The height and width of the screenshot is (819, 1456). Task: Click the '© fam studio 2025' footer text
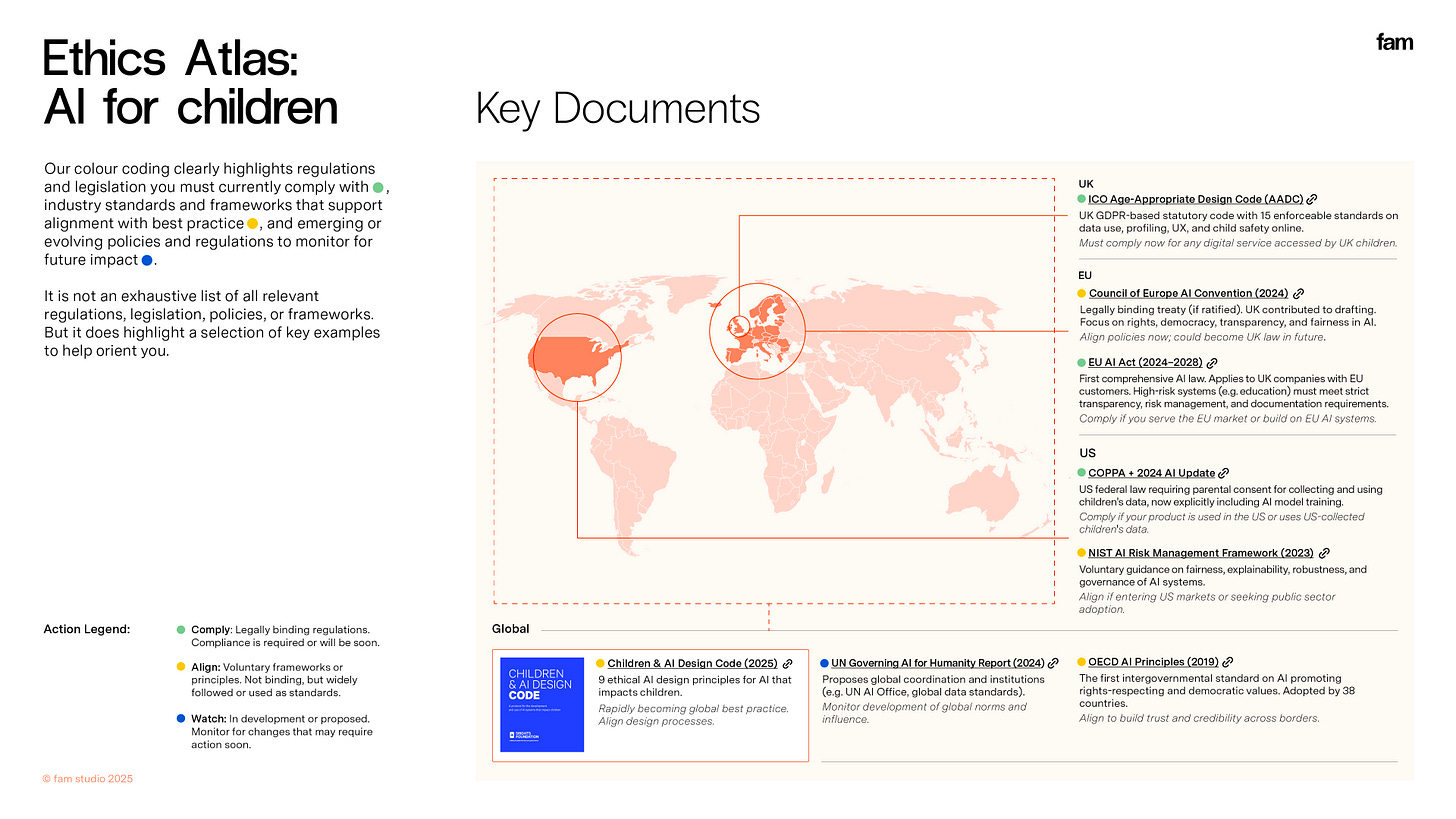88,779
